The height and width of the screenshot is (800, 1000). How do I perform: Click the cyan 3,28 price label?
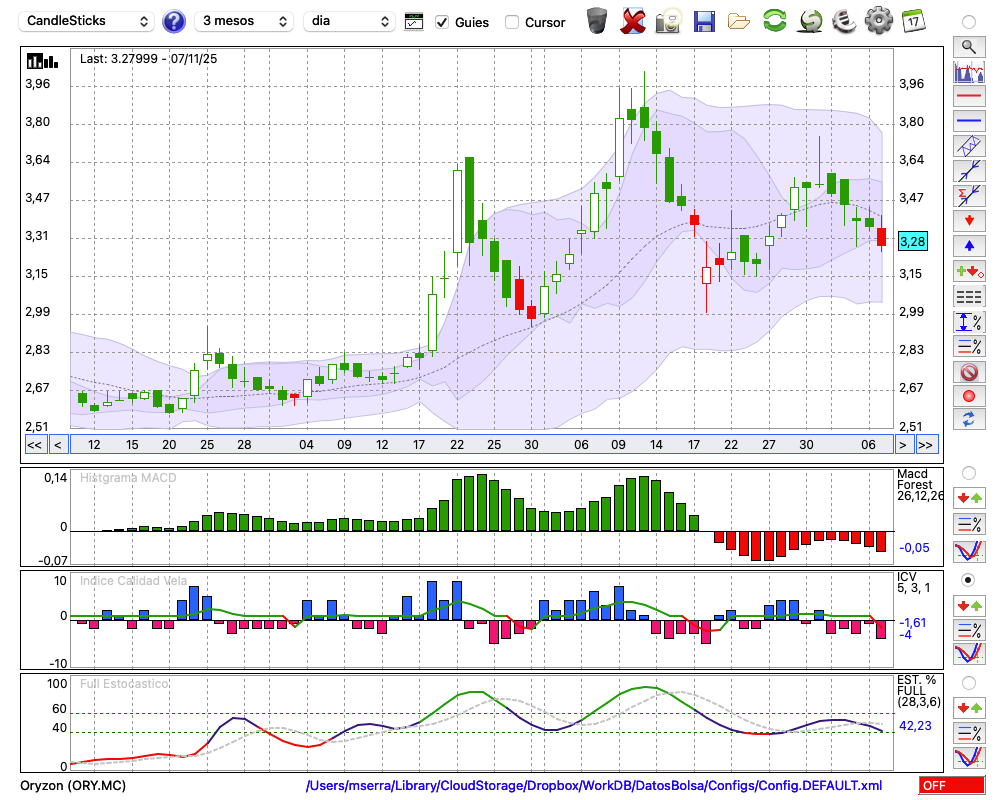point(913,241)
